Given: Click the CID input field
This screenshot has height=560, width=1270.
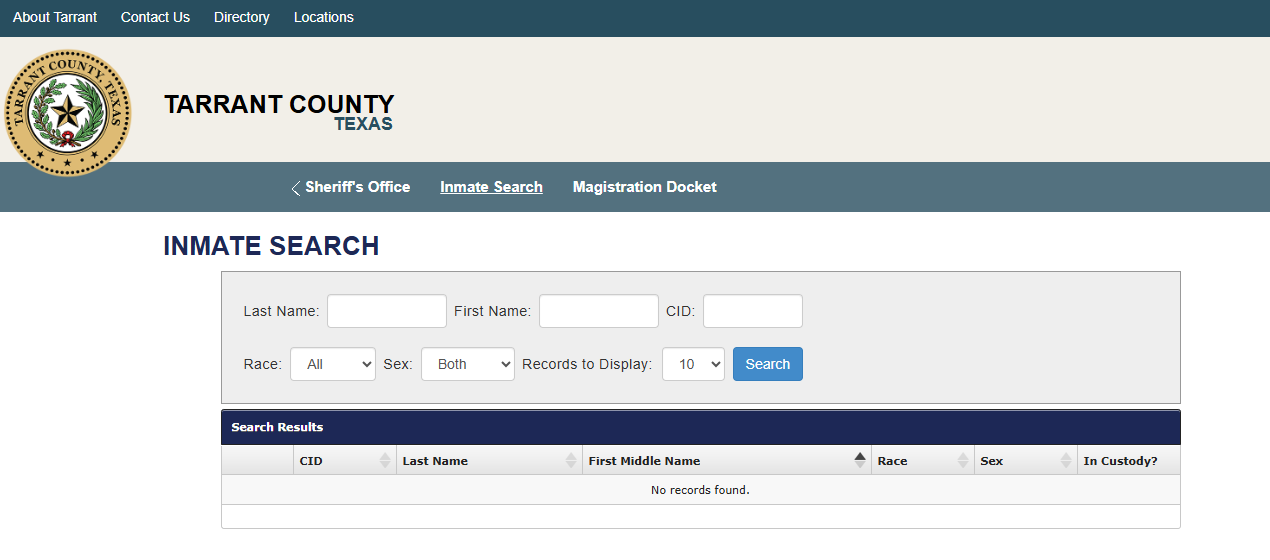Looking at the screenshot, I should click(753, 311).
